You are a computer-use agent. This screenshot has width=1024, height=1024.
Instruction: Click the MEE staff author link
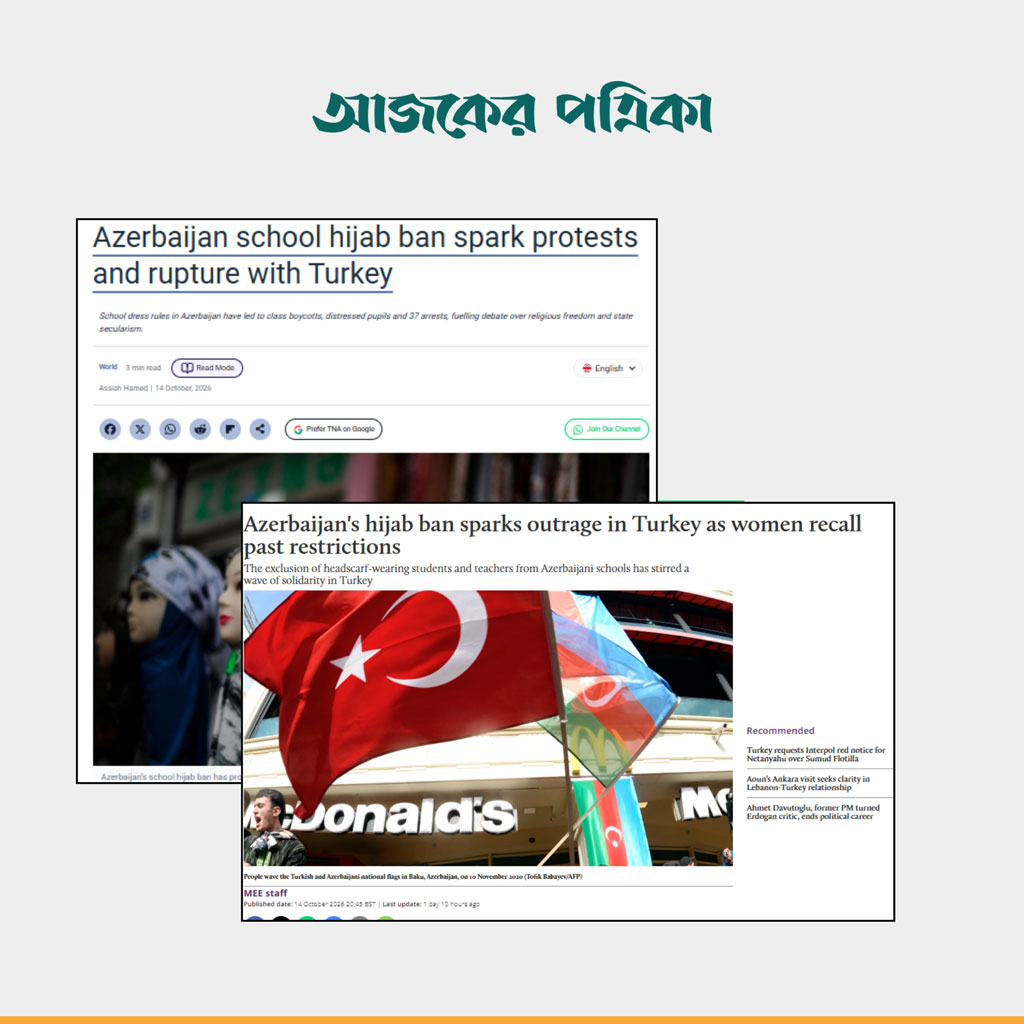tap(266, 893)
